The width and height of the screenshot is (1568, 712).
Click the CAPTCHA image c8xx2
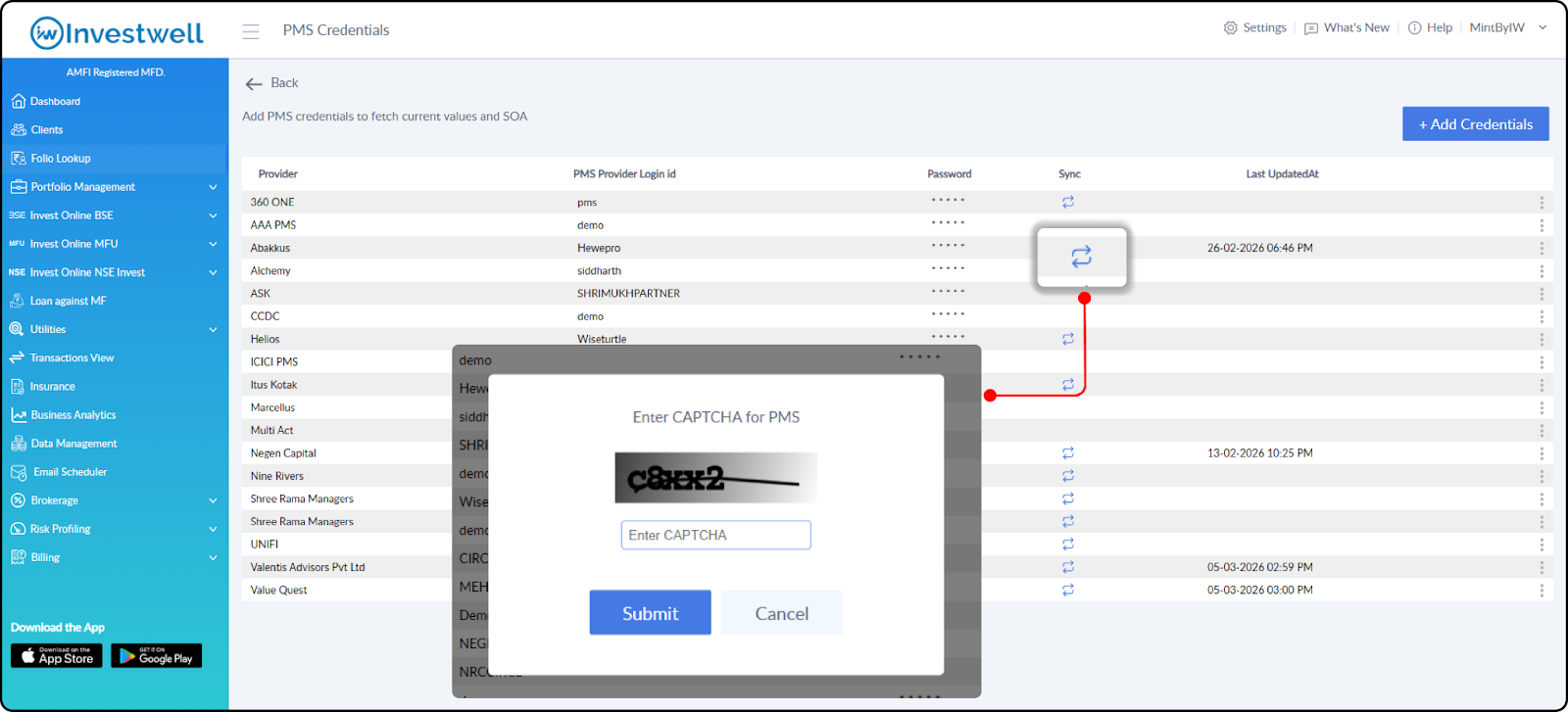[x=715, y=478]
